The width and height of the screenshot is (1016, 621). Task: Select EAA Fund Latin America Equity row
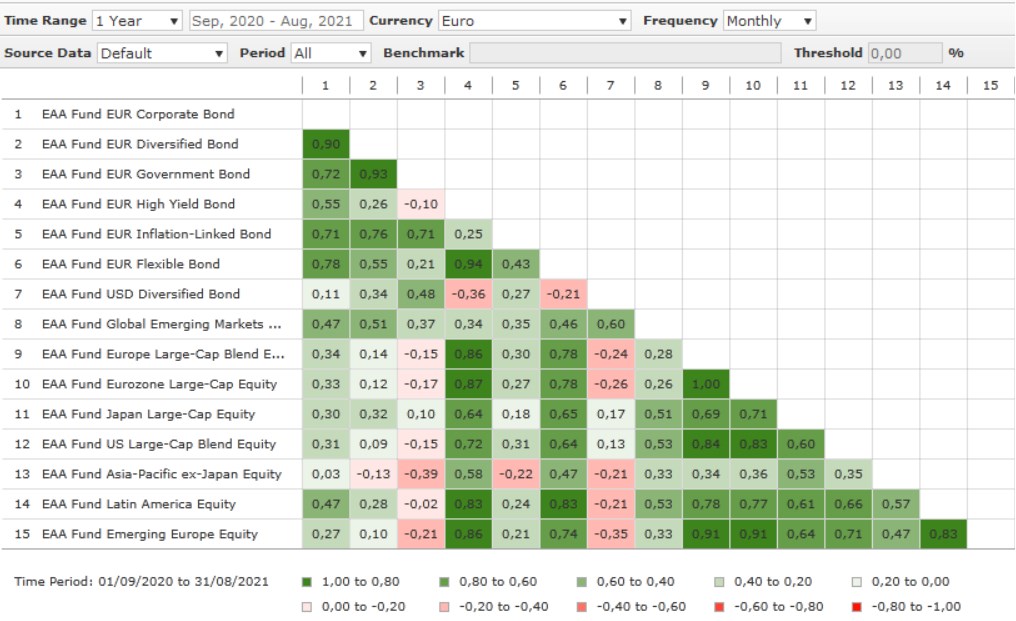point(138,504)
